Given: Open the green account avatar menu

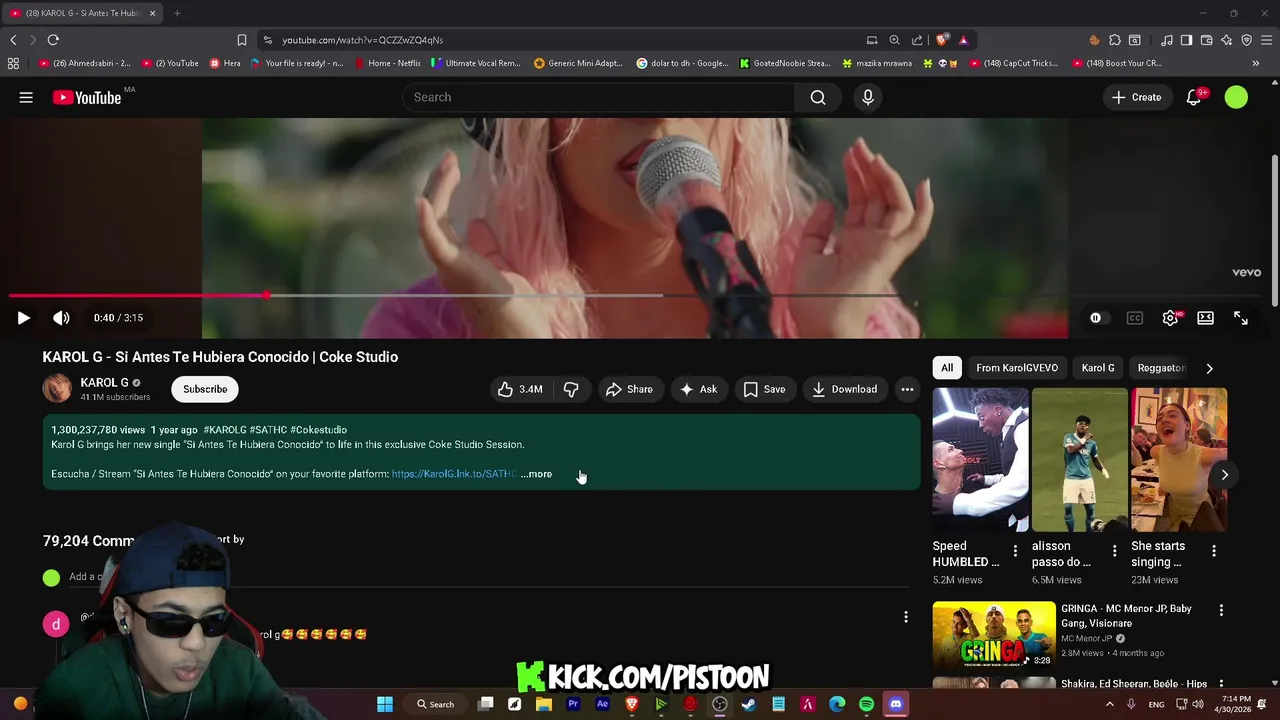Looking at the screenshot, I should coord(1236,97).
